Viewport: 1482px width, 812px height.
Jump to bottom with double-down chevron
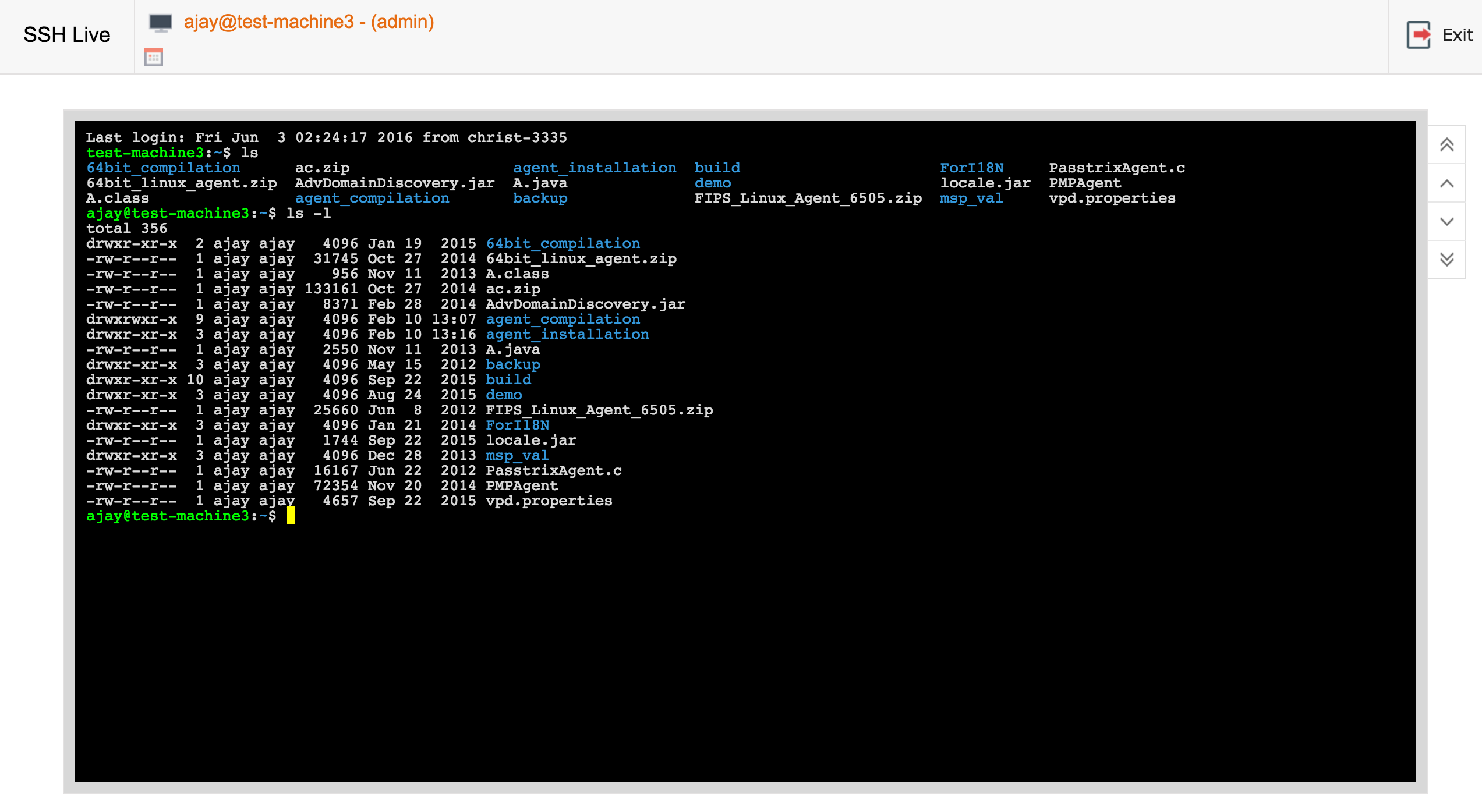click(1446, 259)
